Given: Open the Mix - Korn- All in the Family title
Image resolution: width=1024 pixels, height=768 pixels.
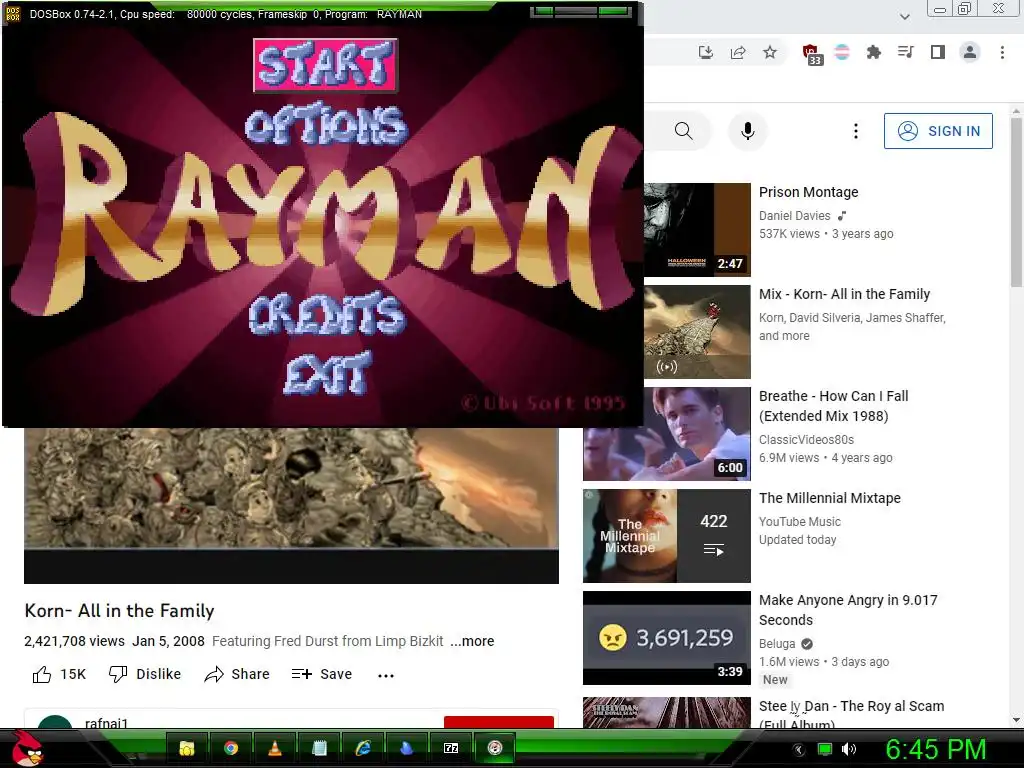Looking at the screenshot, I should pyautogui.click(x=844, y=294).
